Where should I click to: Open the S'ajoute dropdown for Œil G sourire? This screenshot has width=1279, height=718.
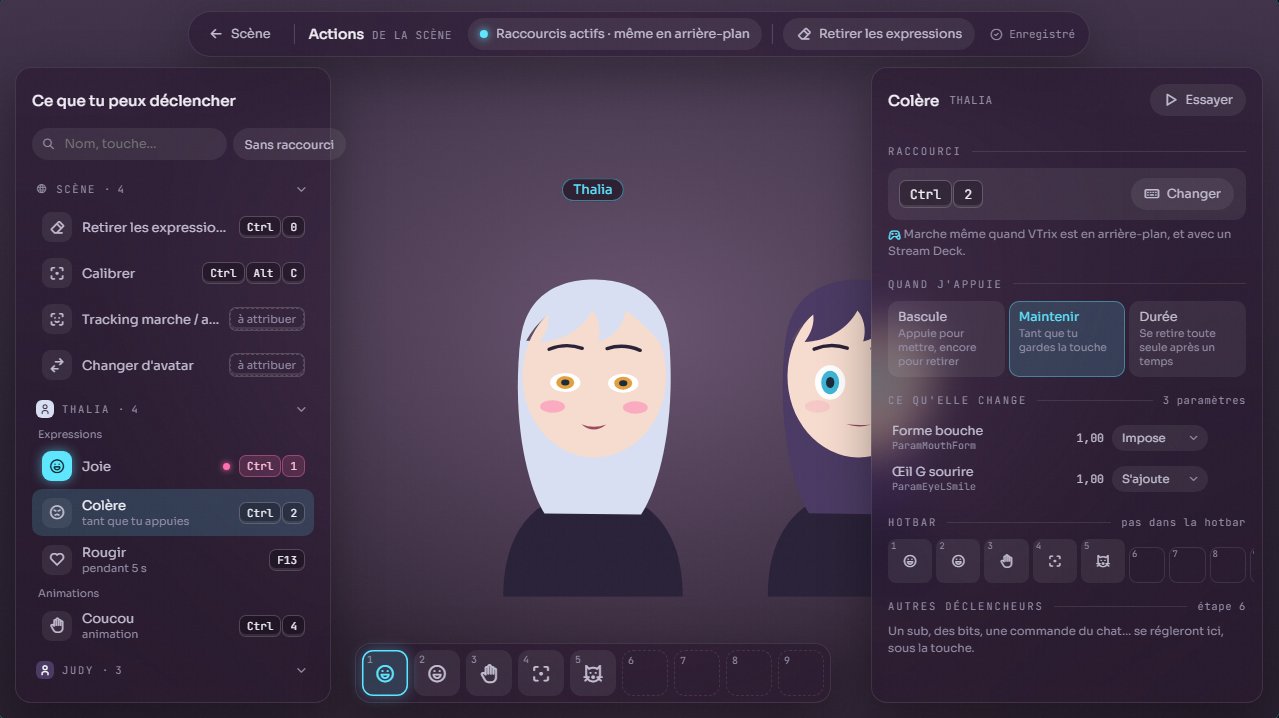(x=1160, y=479)
